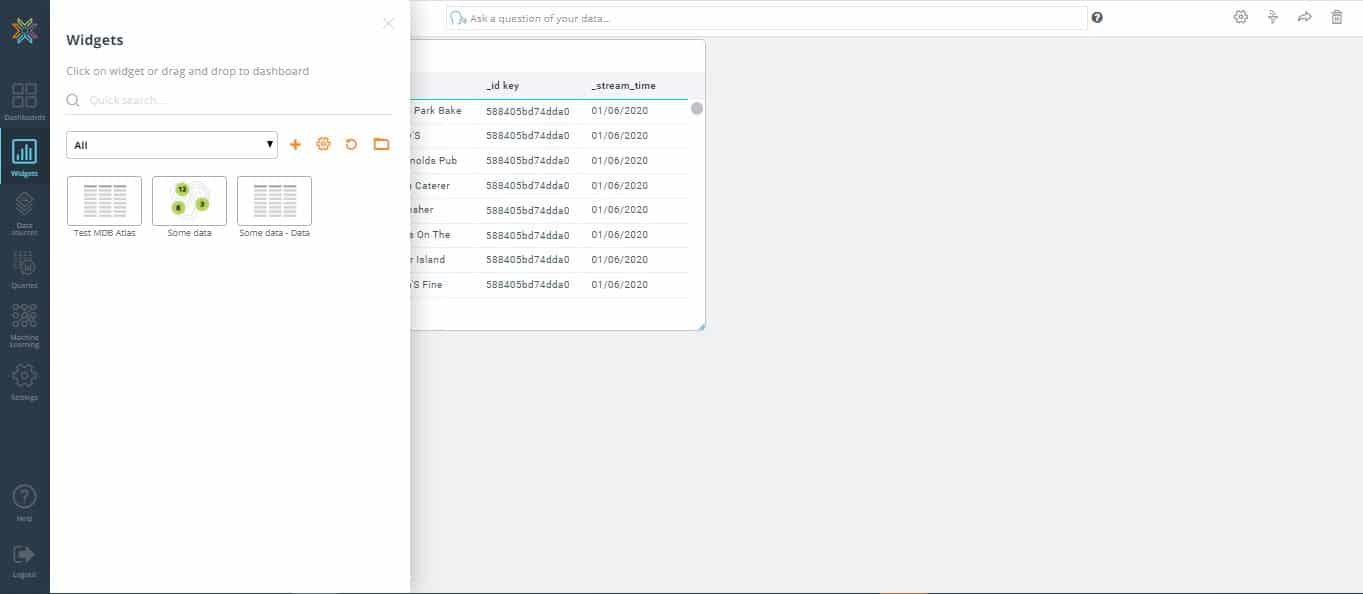Select the Widgets sidebar icon
Image resolution: width=1363 pixels, height=594 pixels.
pos(24,158)
